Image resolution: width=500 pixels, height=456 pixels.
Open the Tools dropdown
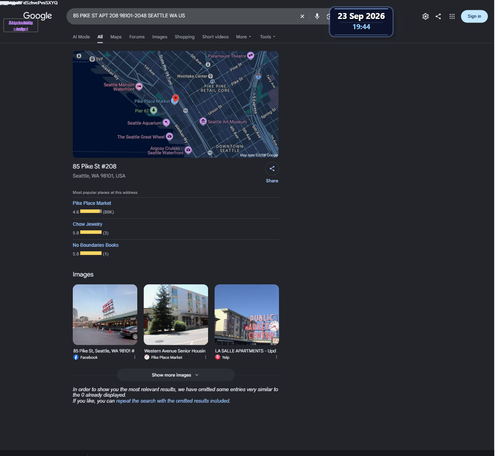pos(268,37)
